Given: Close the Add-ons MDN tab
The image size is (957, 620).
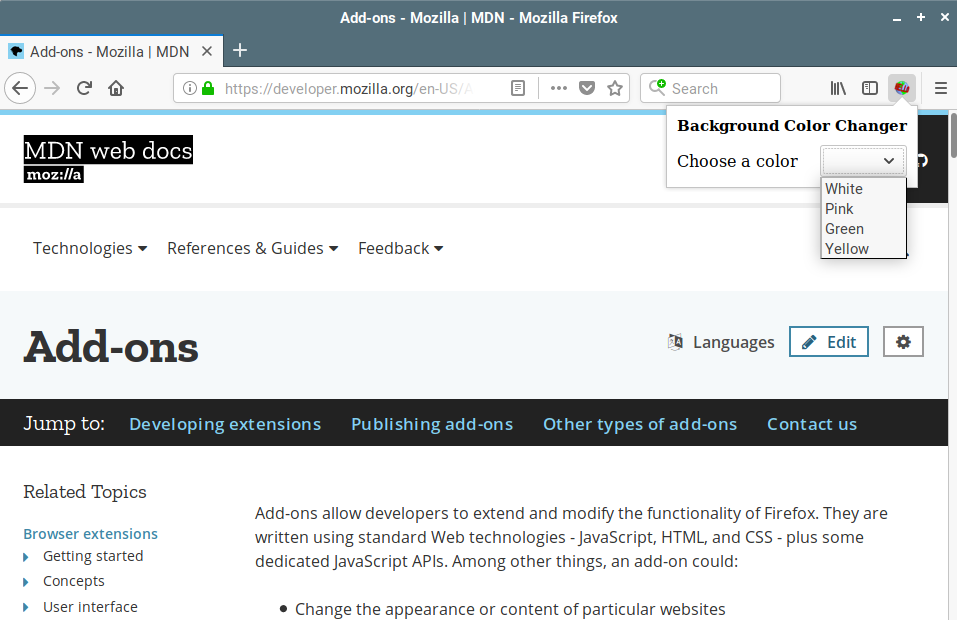Looking at the screenshot, I should pos(207,51).
